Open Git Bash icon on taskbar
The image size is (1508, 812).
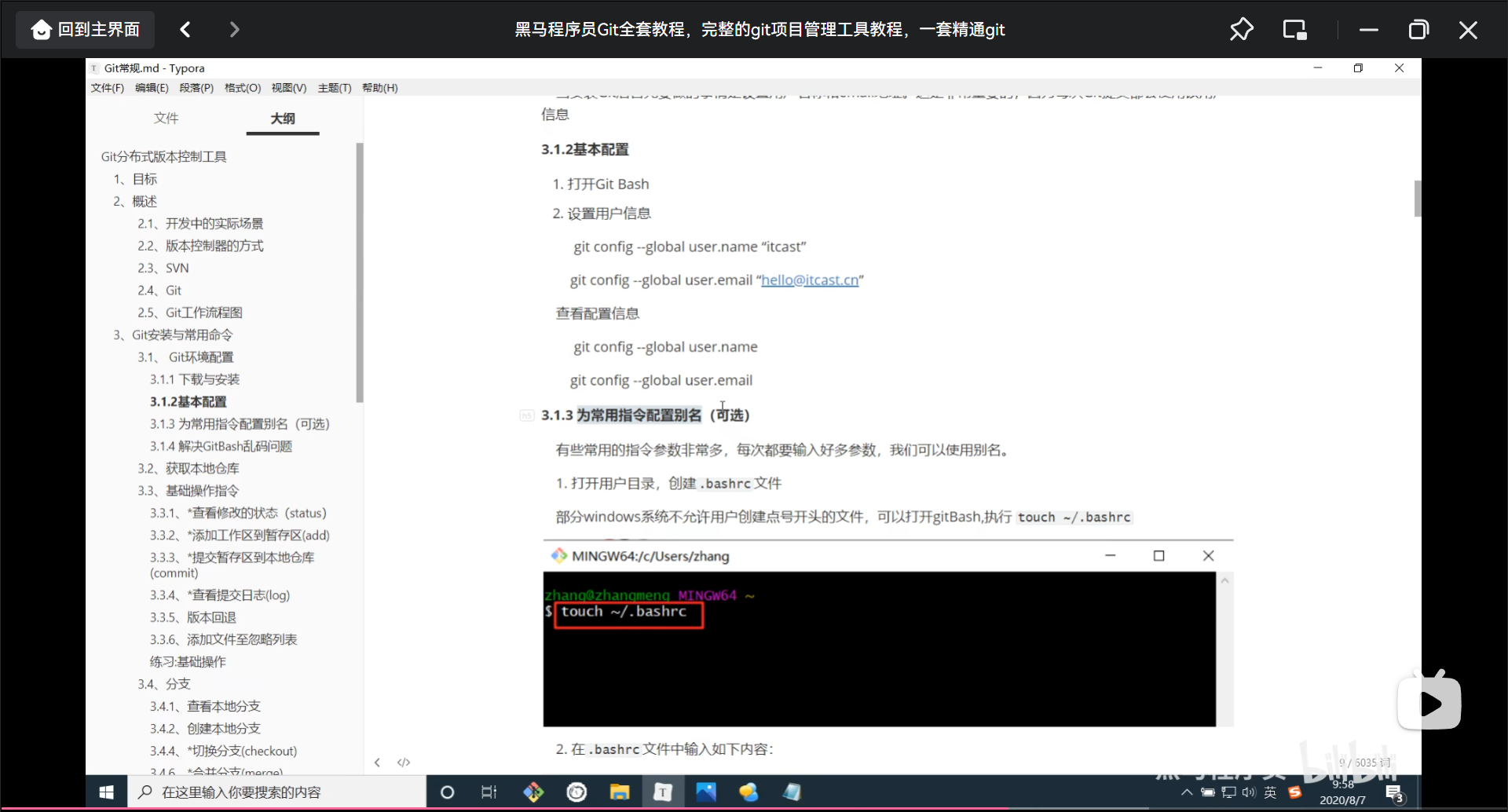pyautogui.click(x=533, y=792)
